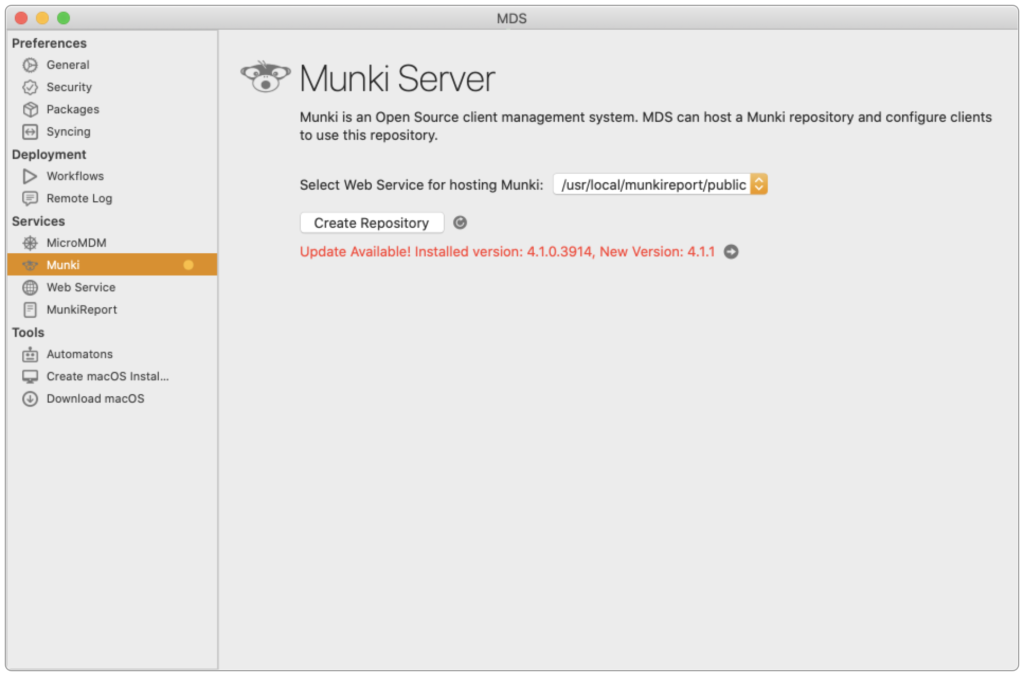Click the Download macOS arrow icon
Image resolution: width=1024 pixels, height=676 pixels.
30,398
